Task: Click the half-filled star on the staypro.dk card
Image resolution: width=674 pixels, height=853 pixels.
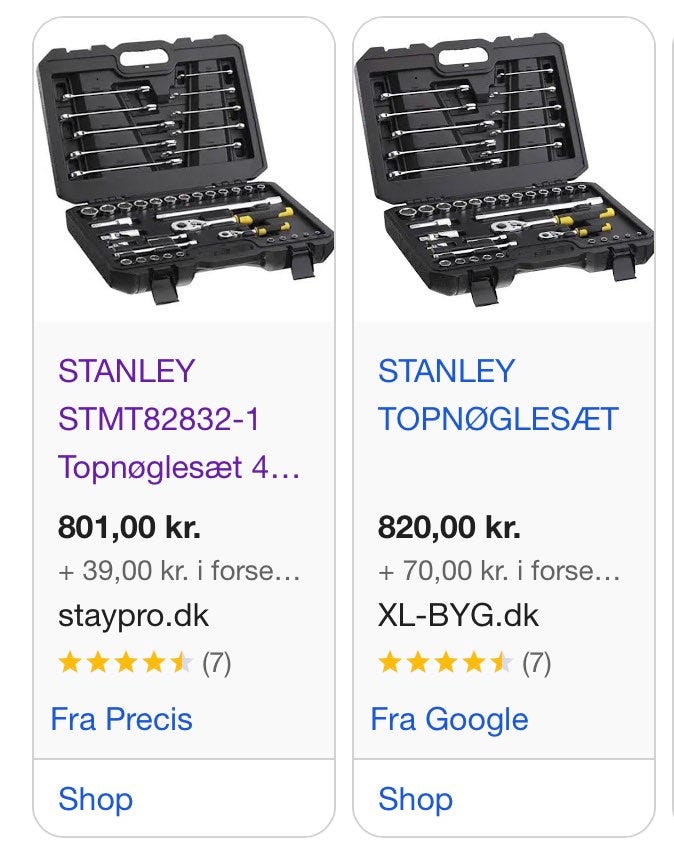Action: 181,663
